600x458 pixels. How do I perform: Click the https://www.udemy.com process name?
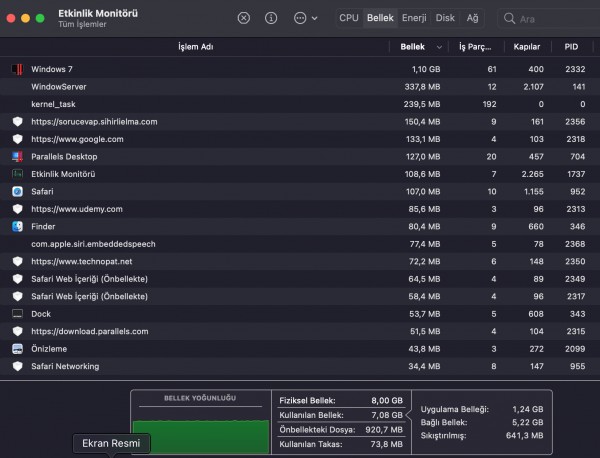pos(77,209)
